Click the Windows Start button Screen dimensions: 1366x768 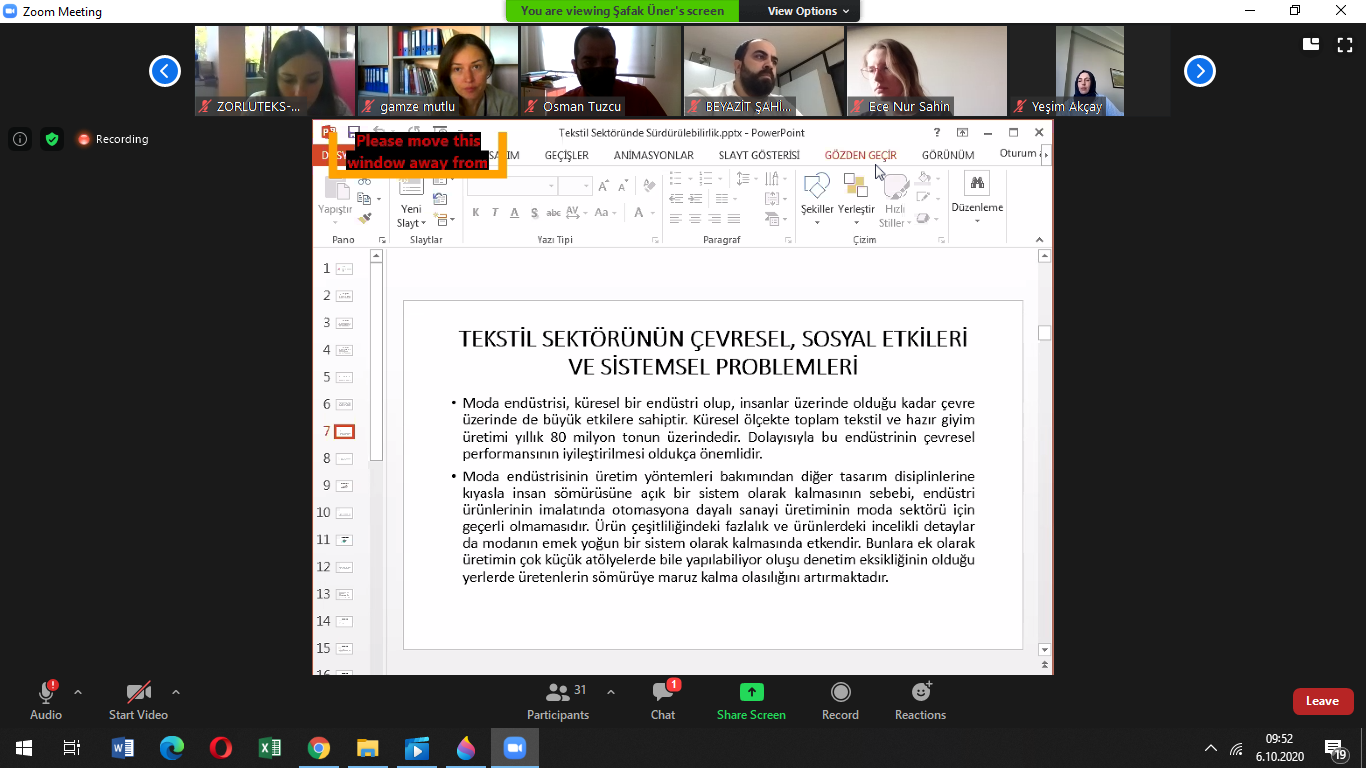coord(24,748)
